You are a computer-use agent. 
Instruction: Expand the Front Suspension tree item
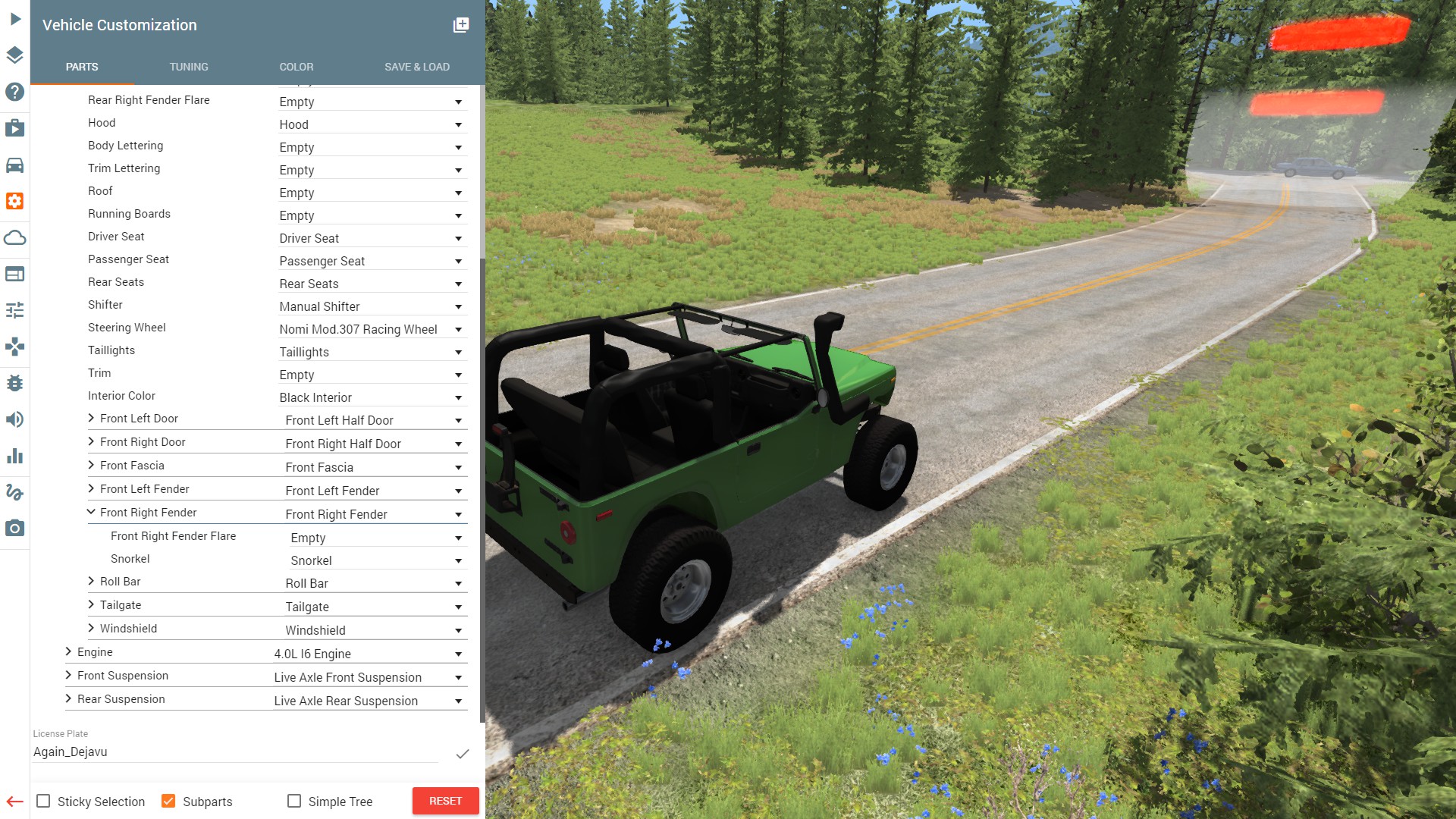[68, 676]
